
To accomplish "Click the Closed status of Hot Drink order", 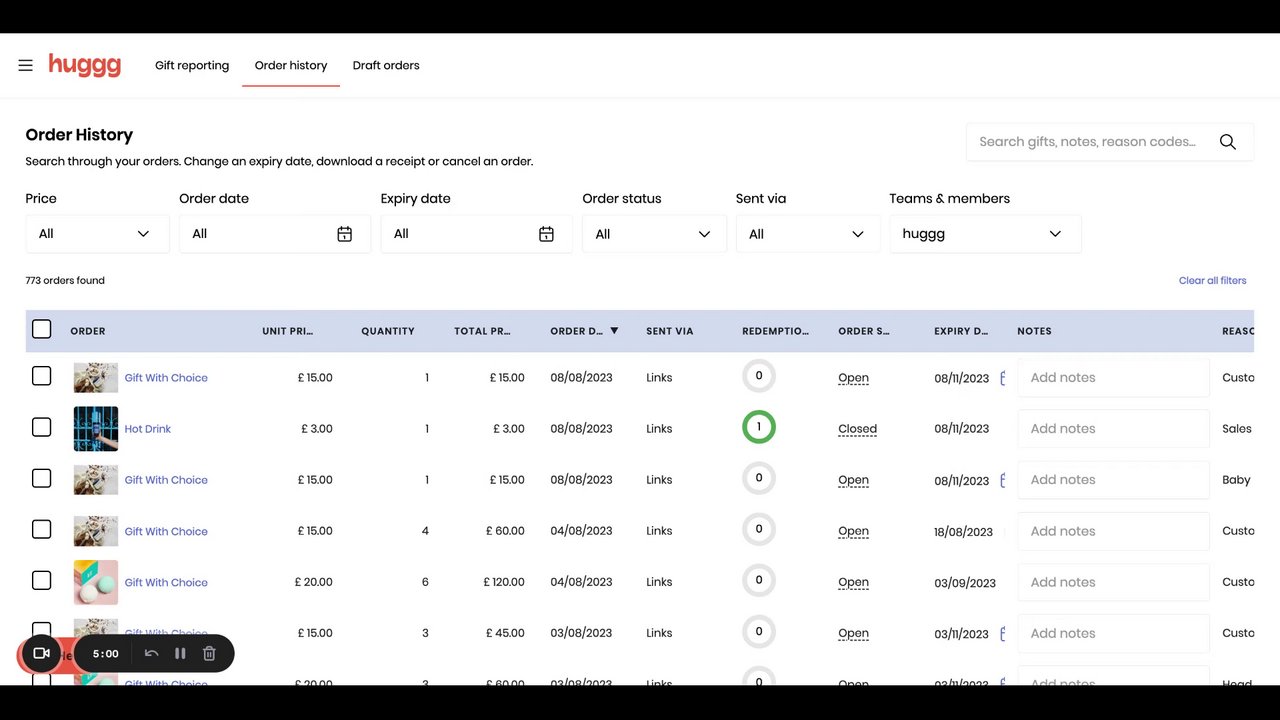I will tap(857, 429).
